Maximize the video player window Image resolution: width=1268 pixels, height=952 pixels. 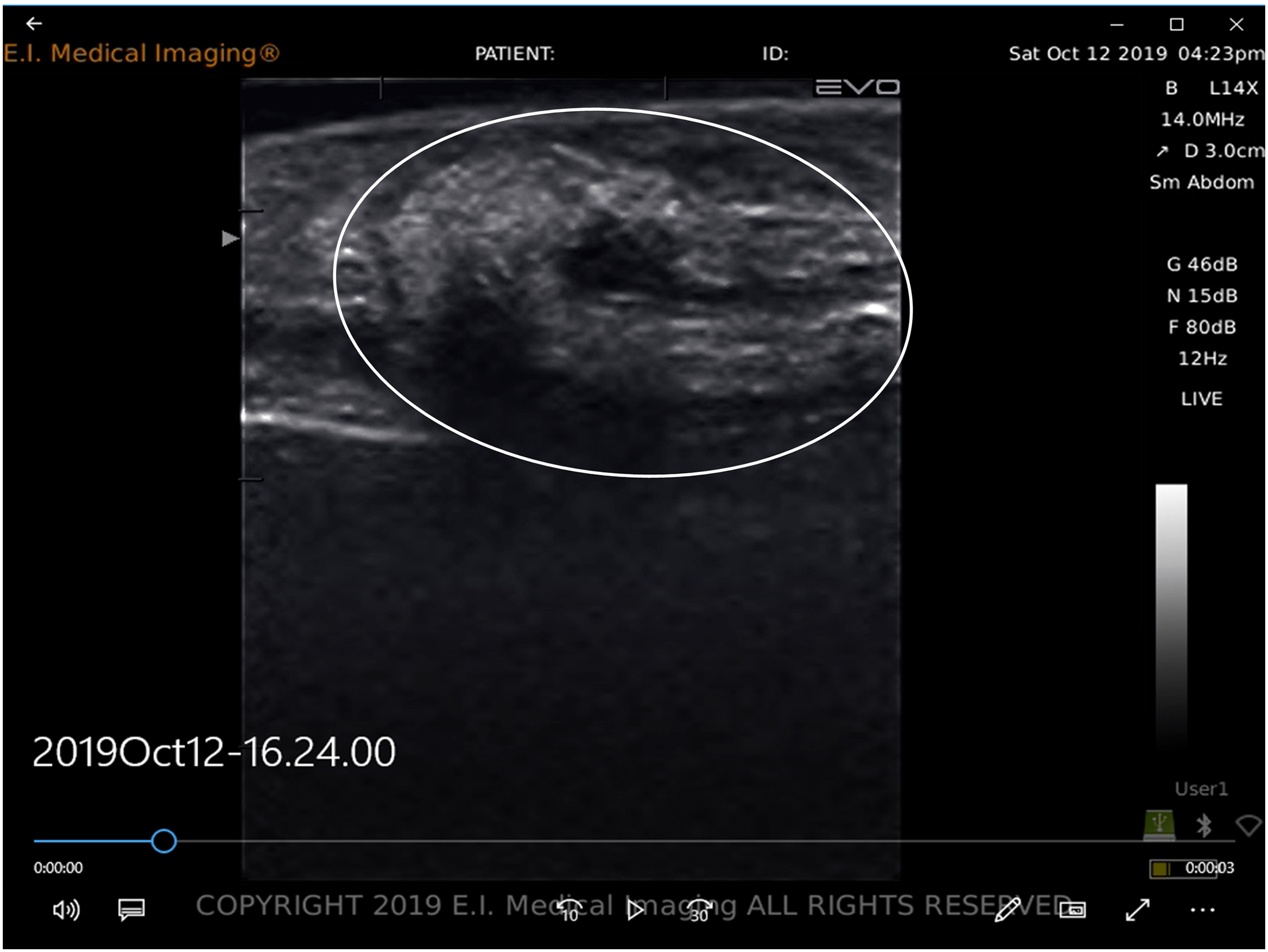(x=1177, y=24)
